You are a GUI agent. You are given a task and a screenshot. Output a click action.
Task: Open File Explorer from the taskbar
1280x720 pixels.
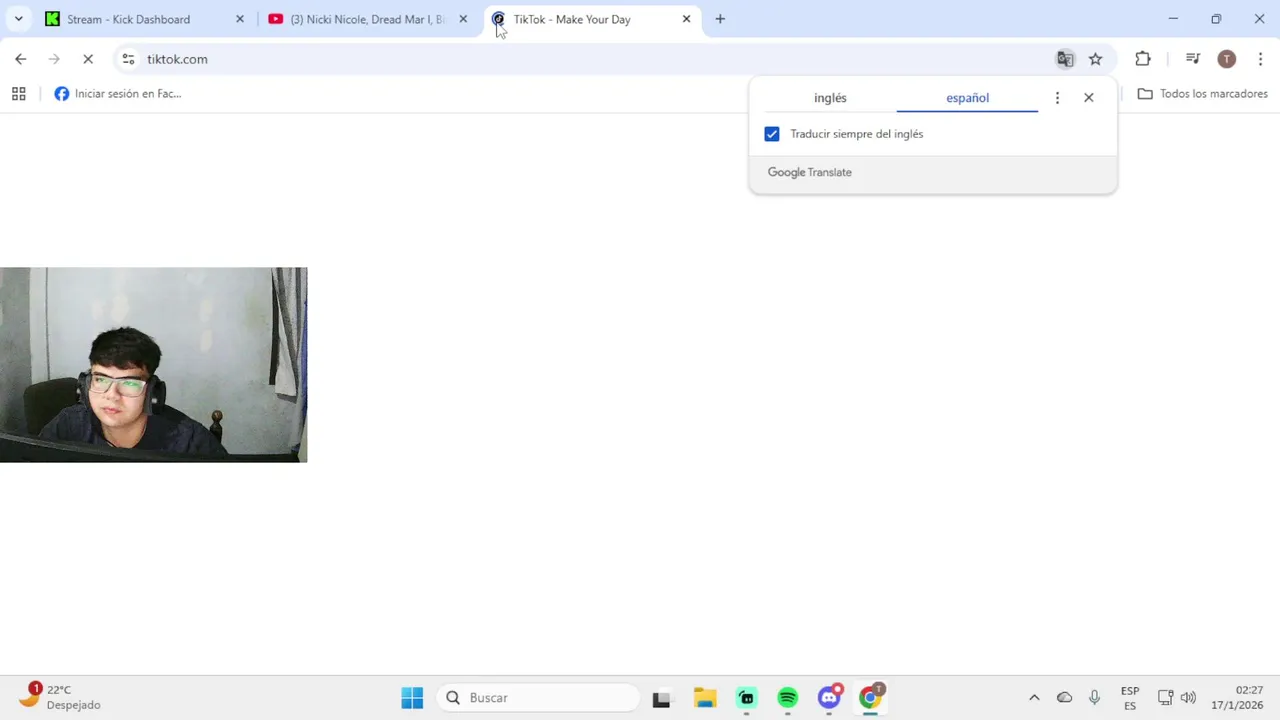tap(705, 697)
